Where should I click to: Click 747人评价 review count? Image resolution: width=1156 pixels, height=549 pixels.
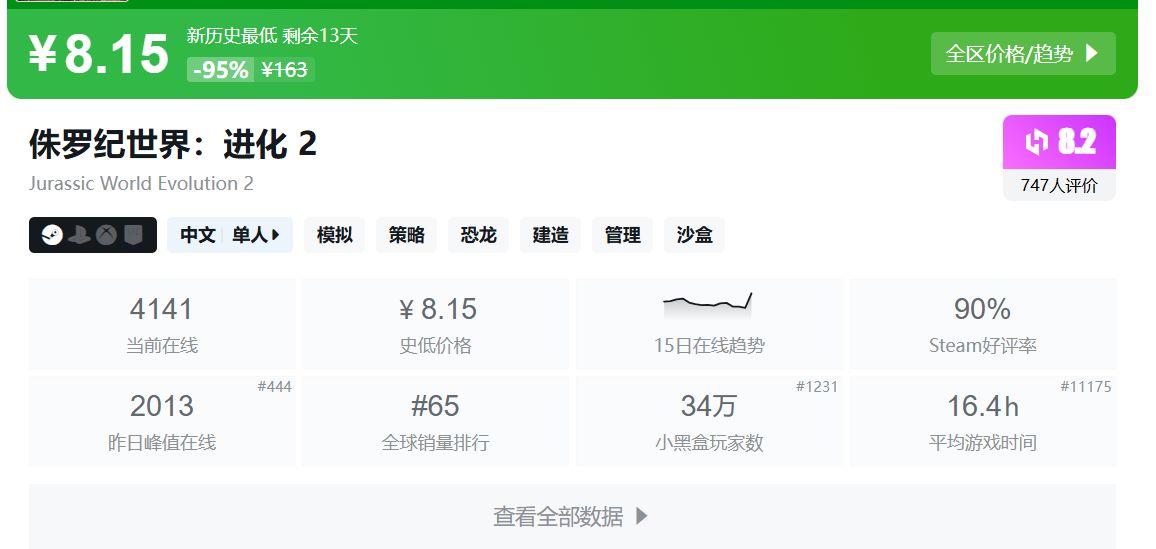pos(1059,186)
